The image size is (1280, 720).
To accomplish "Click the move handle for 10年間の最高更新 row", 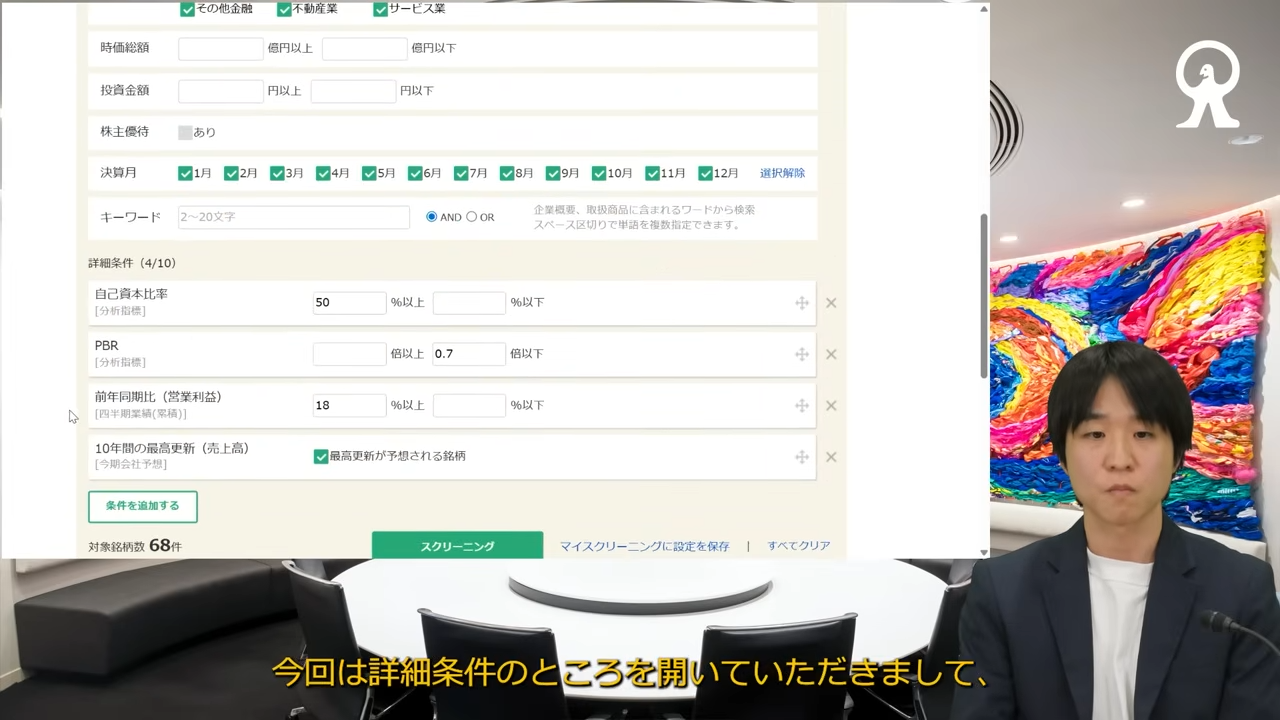I will point(802,457).
